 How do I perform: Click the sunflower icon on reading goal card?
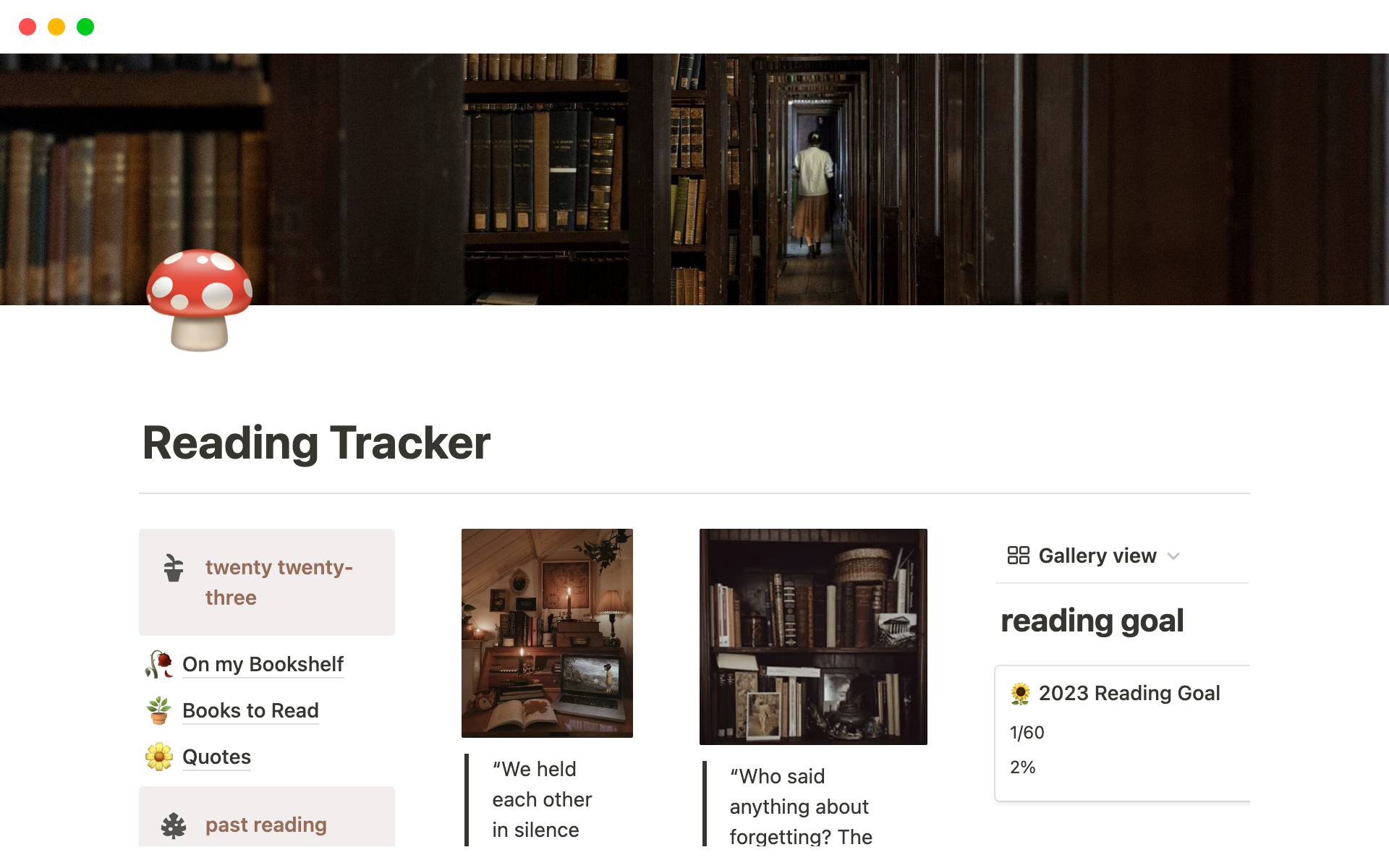tap(1020, 694)
